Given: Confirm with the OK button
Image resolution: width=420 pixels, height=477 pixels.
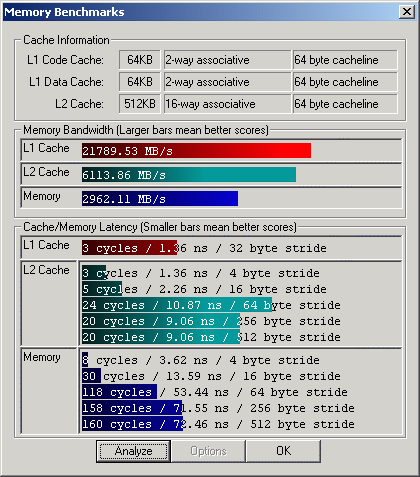Looking at the screenshot, I should (x=283, y=451).
